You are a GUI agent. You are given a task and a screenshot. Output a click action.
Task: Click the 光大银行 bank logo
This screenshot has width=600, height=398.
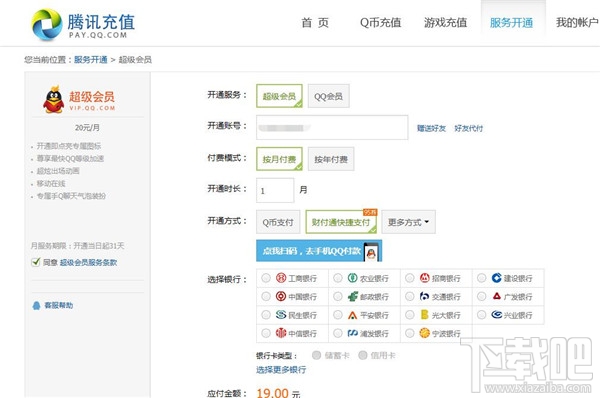[424, 315]
